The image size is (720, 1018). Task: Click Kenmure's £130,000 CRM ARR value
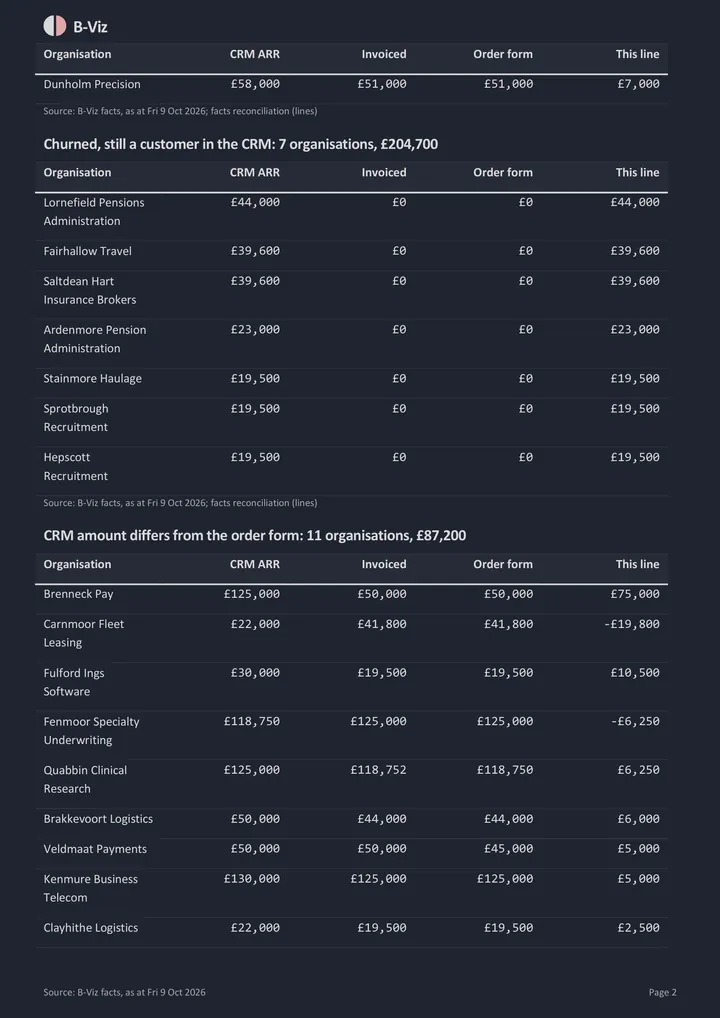click(x=252, y=879)
